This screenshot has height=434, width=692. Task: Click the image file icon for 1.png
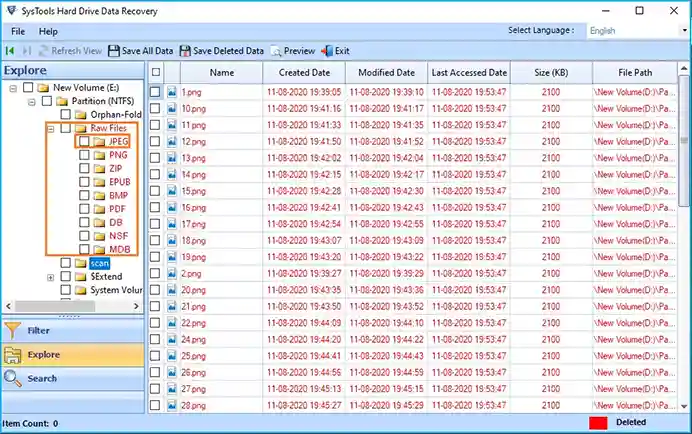tap(172, 92)
